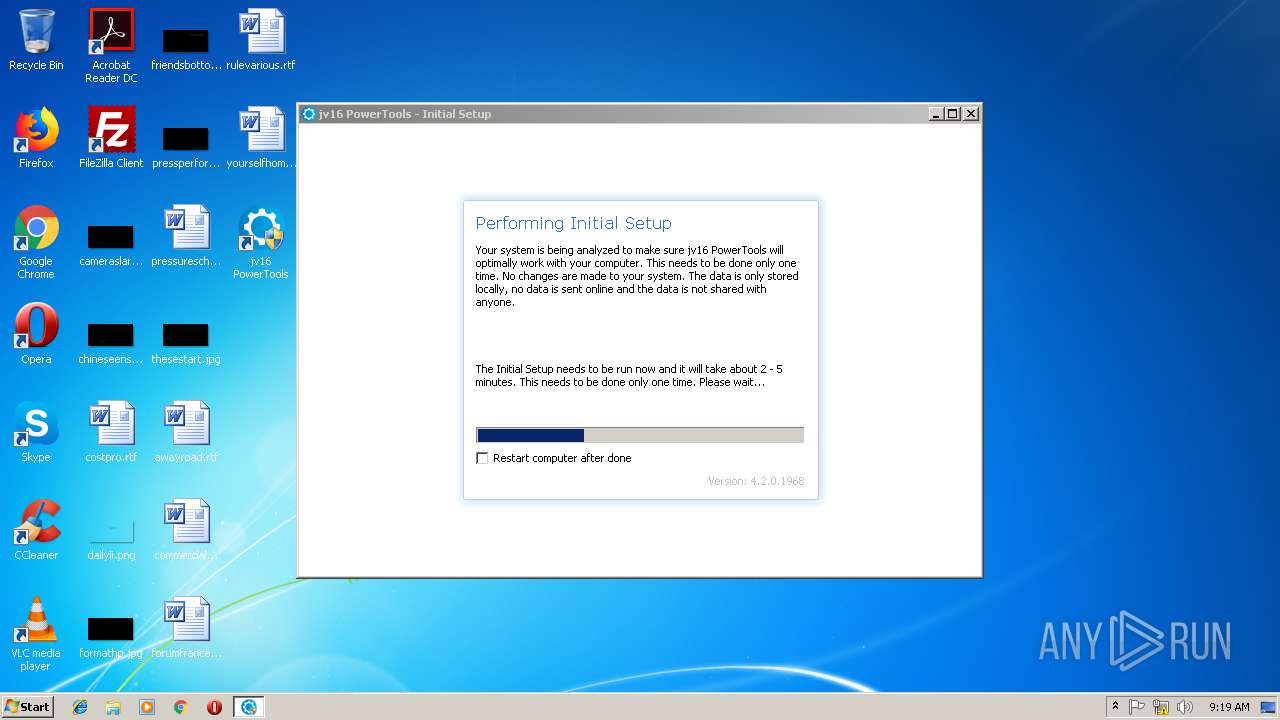The image size is (1280, 720).
Task: Open the Windows Start menu
Action: pos(28,706)
